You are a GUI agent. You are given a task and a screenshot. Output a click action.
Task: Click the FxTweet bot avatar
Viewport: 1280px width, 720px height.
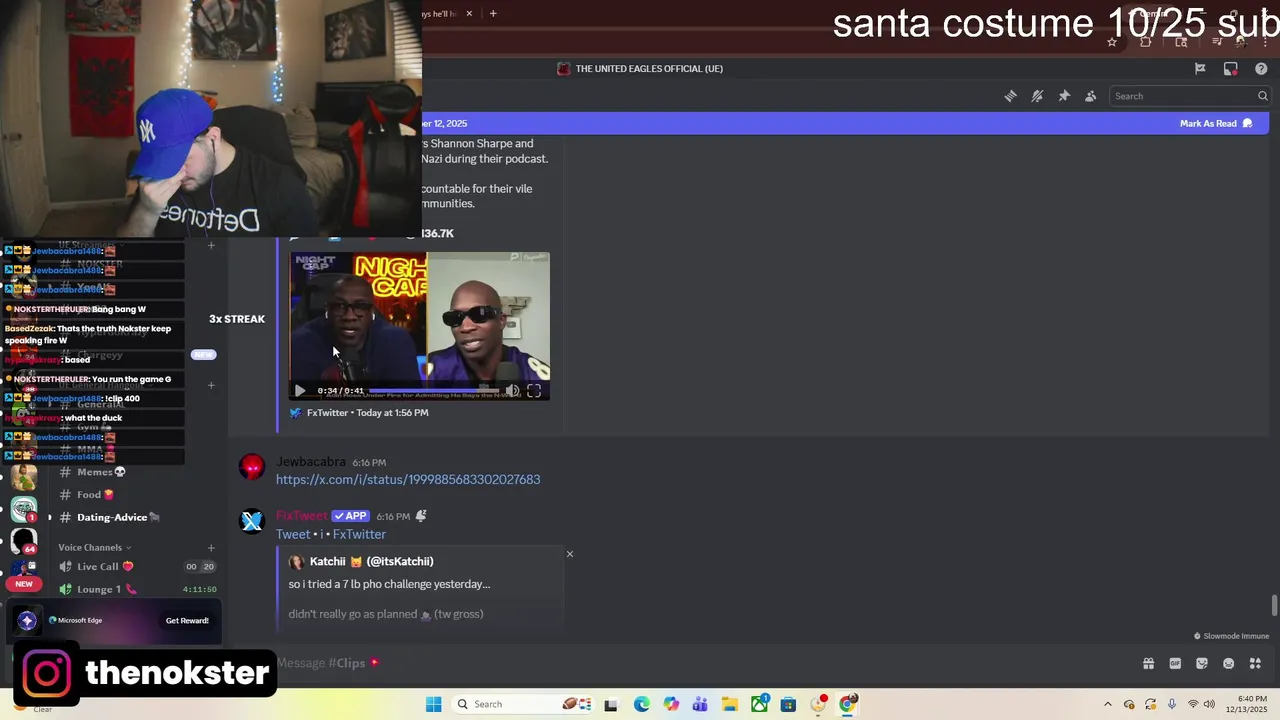pos(252,520)
